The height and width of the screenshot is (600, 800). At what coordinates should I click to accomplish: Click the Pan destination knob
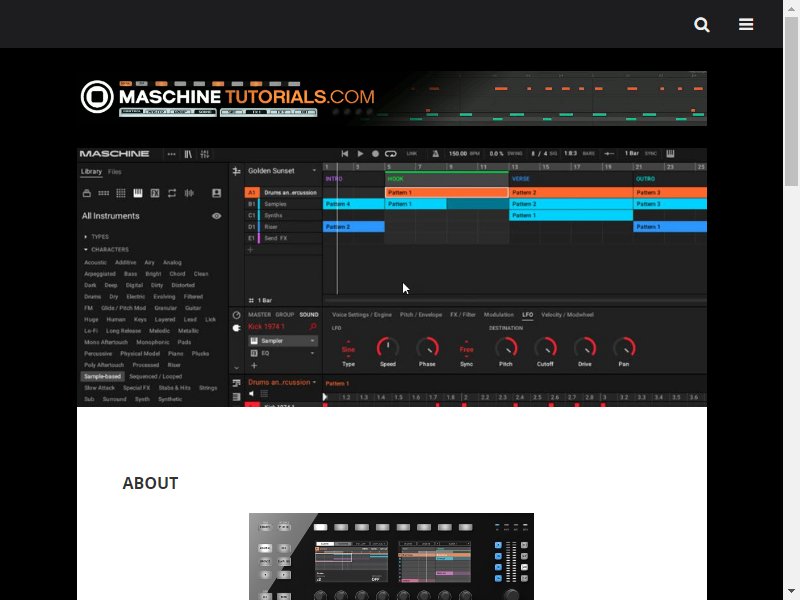624,348
